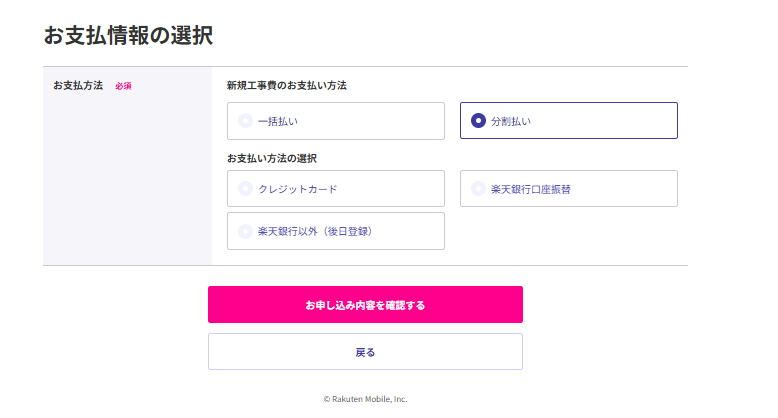The height and width of the screenshot is (418, 778).
Task: Click the Rakuten Mobile, Inc. copyright footer
Action: pos(365,398)
